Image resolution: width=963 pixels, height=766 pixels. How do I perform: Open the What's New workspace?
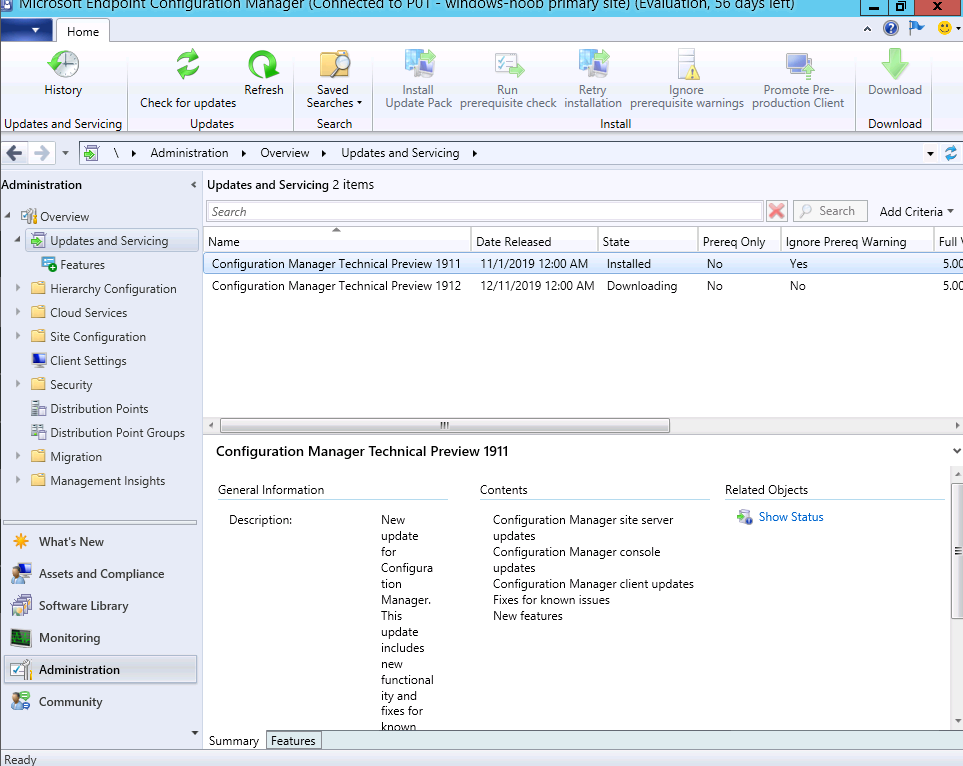click(x=100, y=541)
